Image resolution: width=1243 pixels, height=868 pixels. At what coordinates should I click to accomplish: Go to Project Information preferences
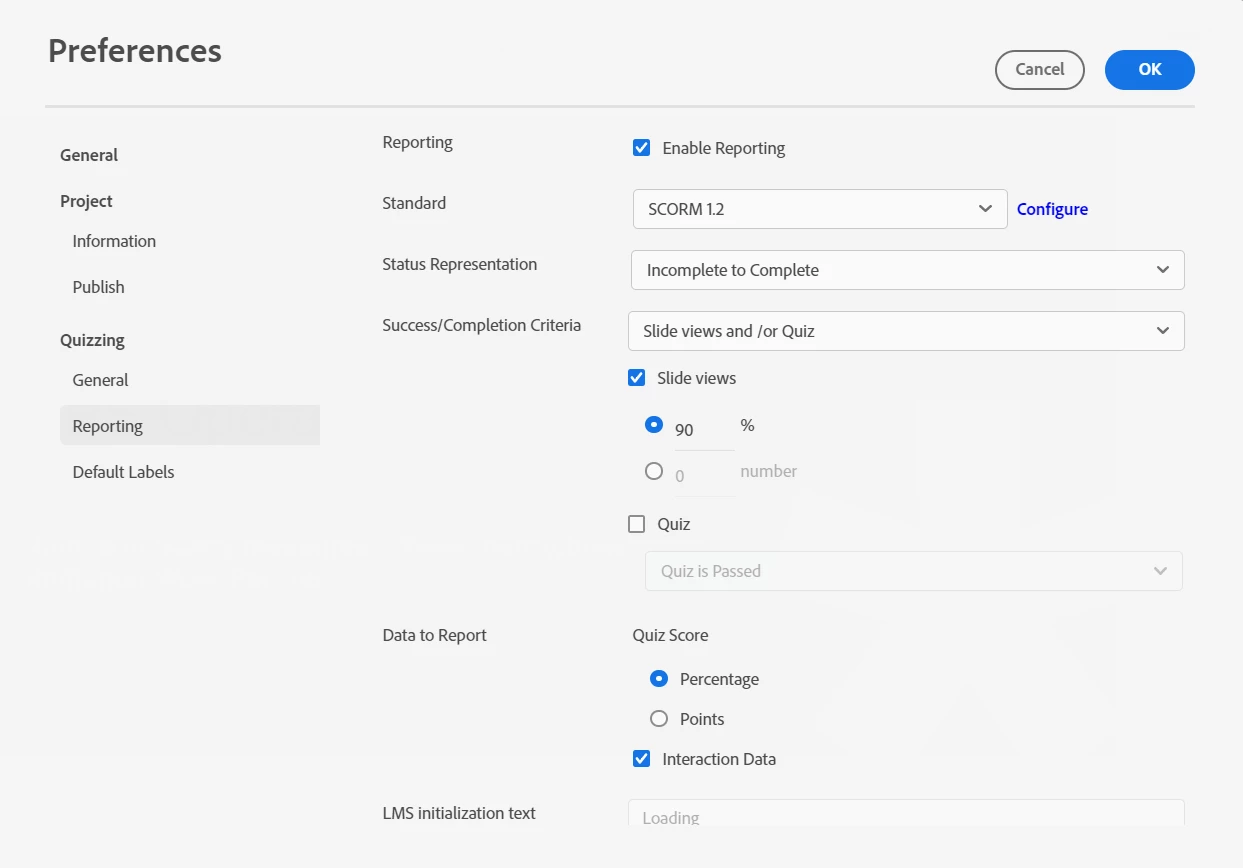coord(114,241)
